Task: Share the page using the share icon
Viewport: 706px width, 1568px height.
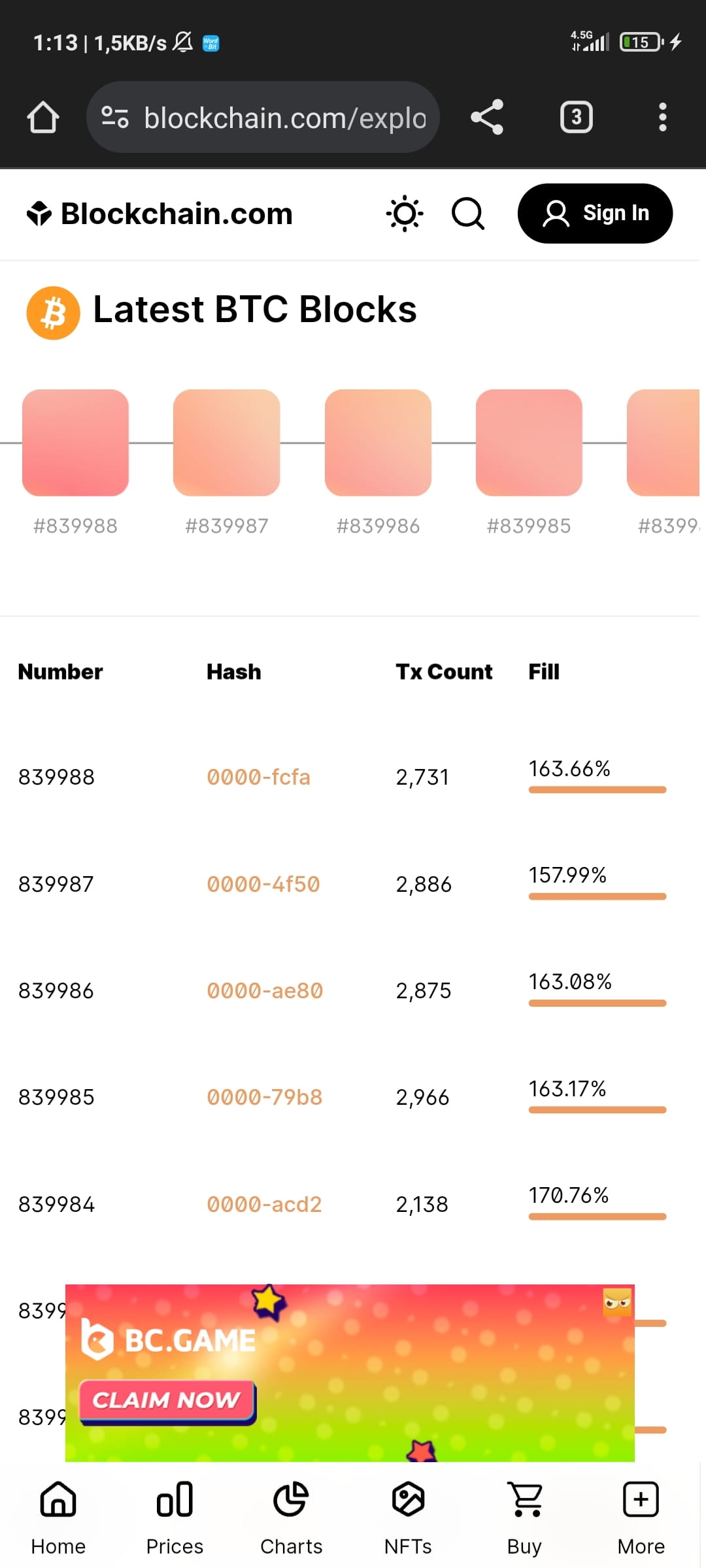Action: tap(488, 117)
